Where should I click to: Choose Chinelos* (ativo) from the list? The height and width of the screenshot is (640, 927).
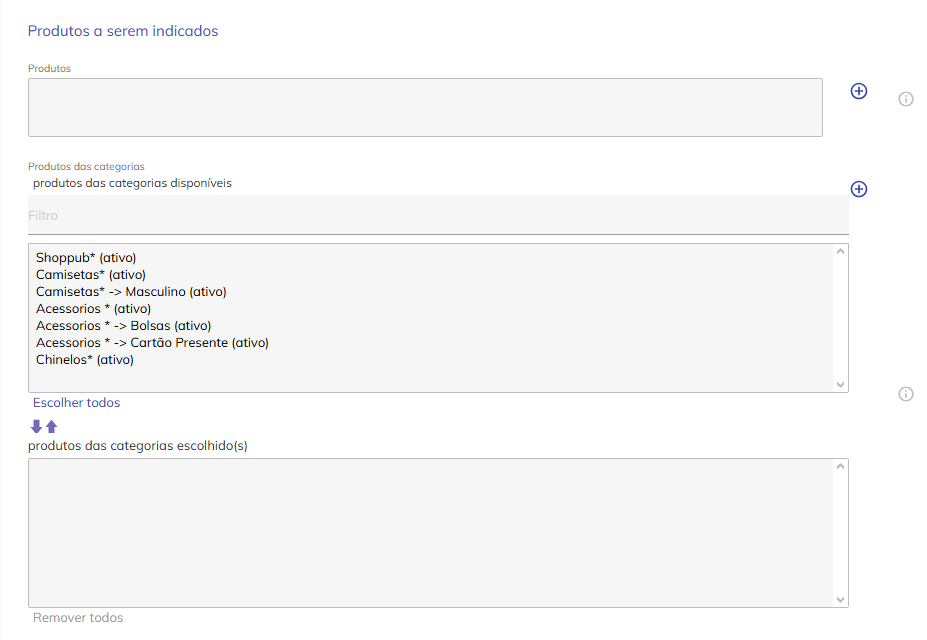(84, 360)
